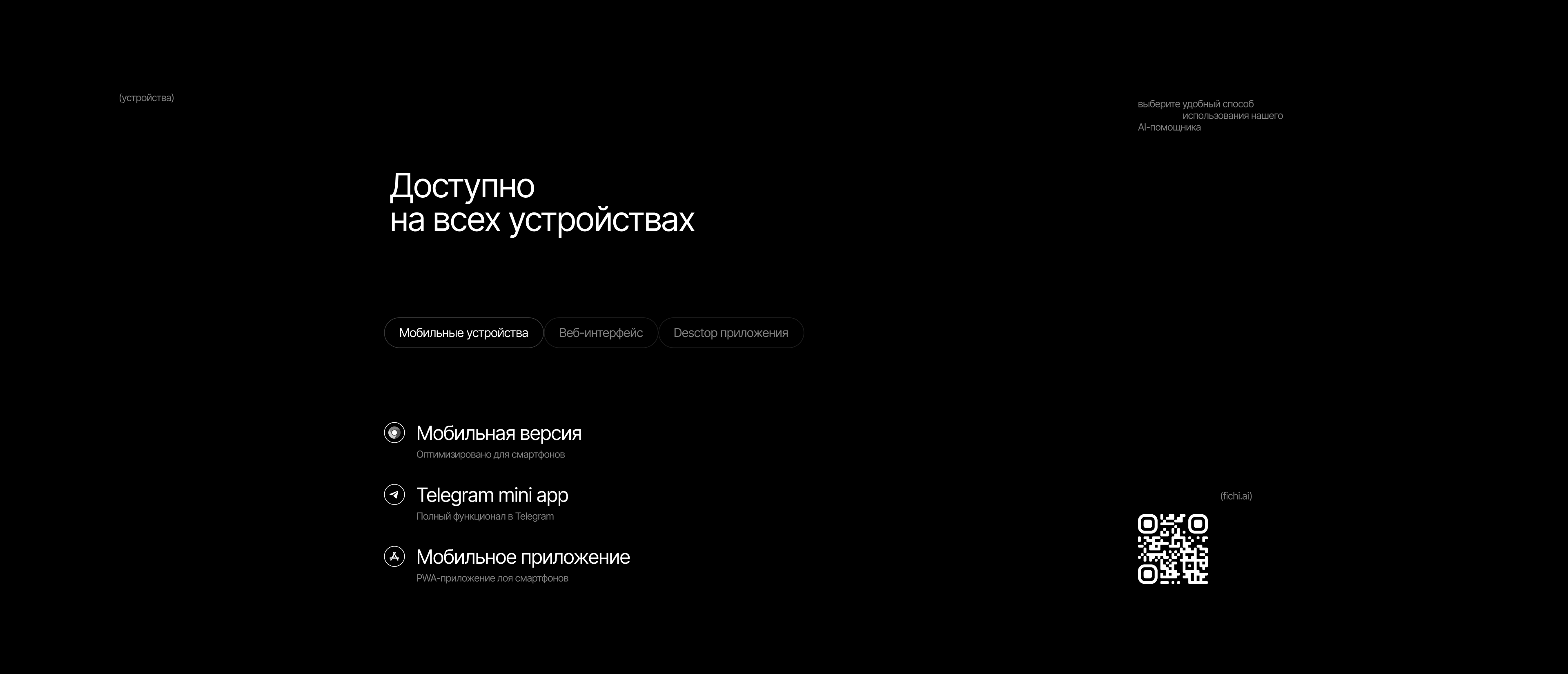The image size is (1568, 674).
Task: Click the Telegram paper plane icon
Action: coord(394,494)
